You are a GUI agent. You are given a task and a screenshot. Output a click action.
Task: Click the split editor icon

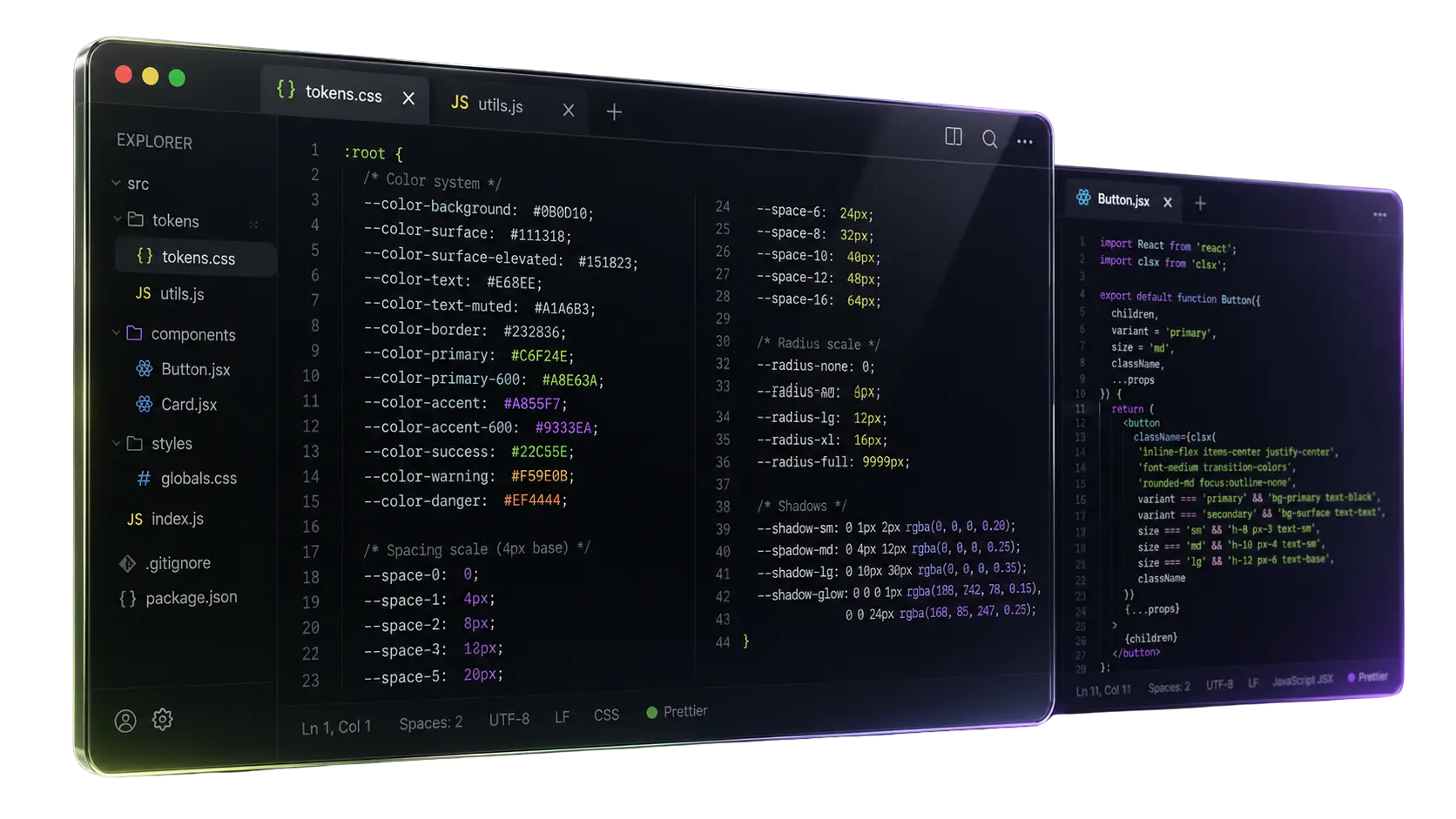click(x=954, y=137)
